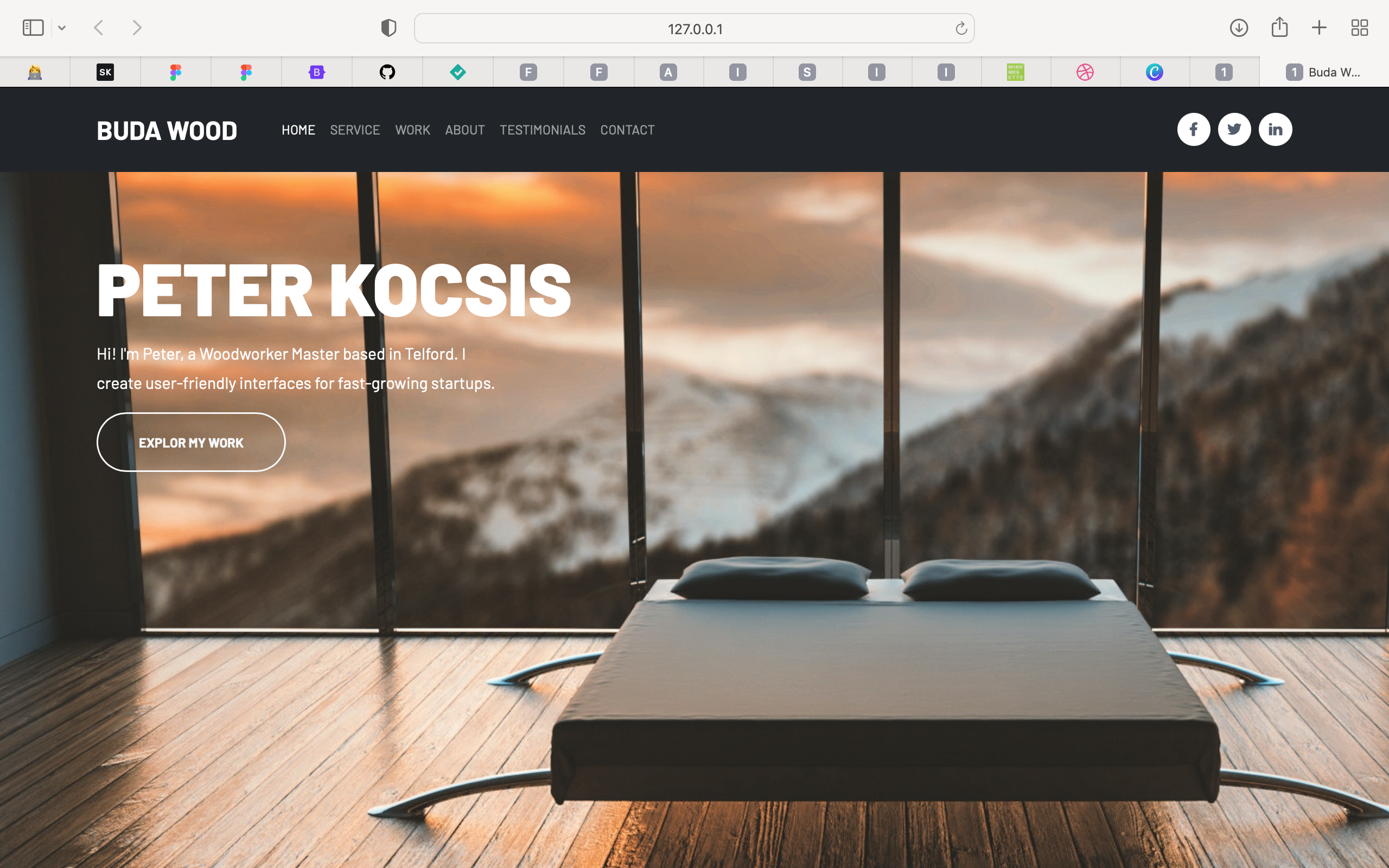Click the Facebook social icon
Viewport: 1389px width, 868px height.
click(x=1193, y=129)
